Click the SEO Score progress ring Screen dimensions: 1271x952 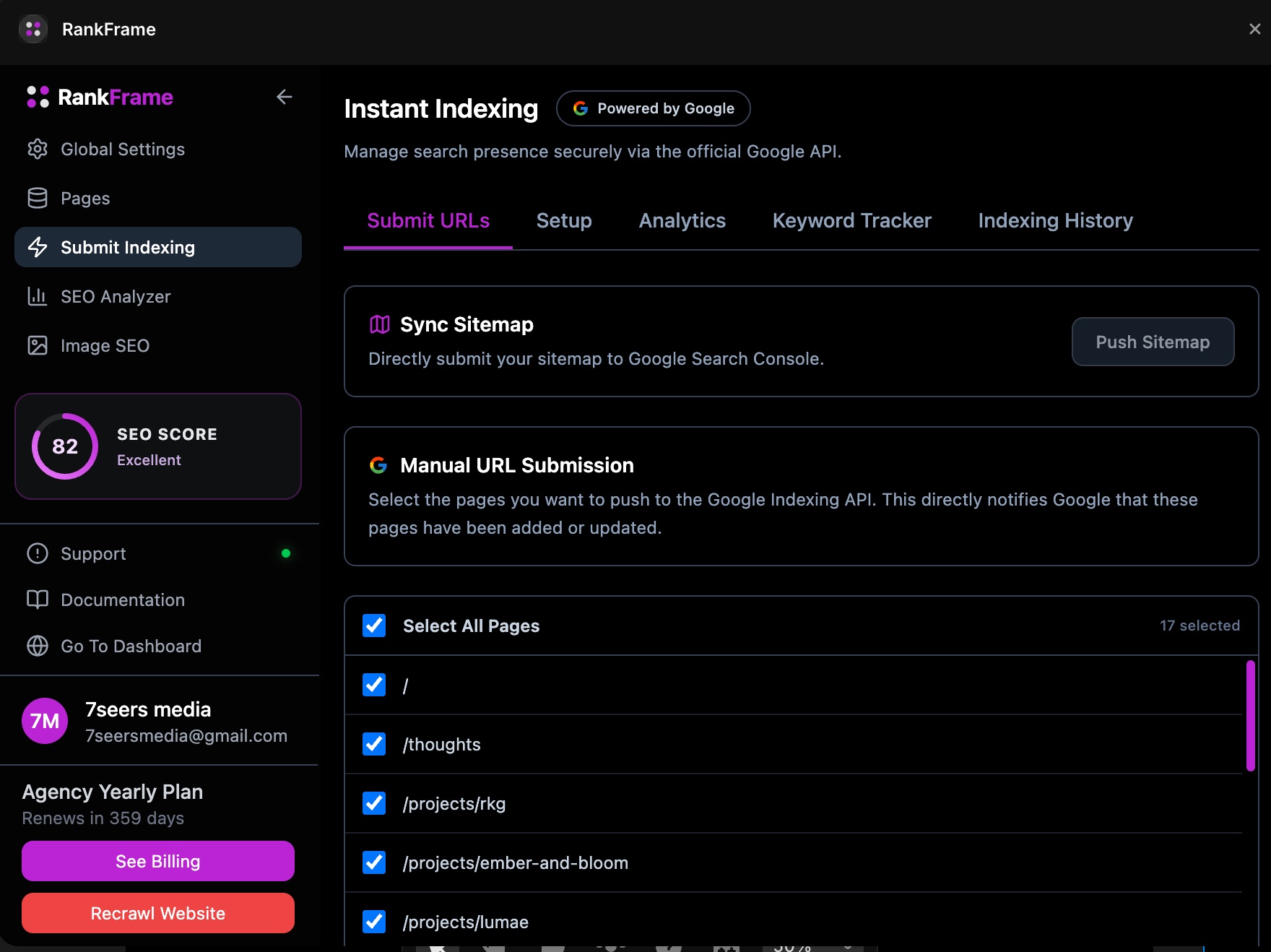click(64, 446)
